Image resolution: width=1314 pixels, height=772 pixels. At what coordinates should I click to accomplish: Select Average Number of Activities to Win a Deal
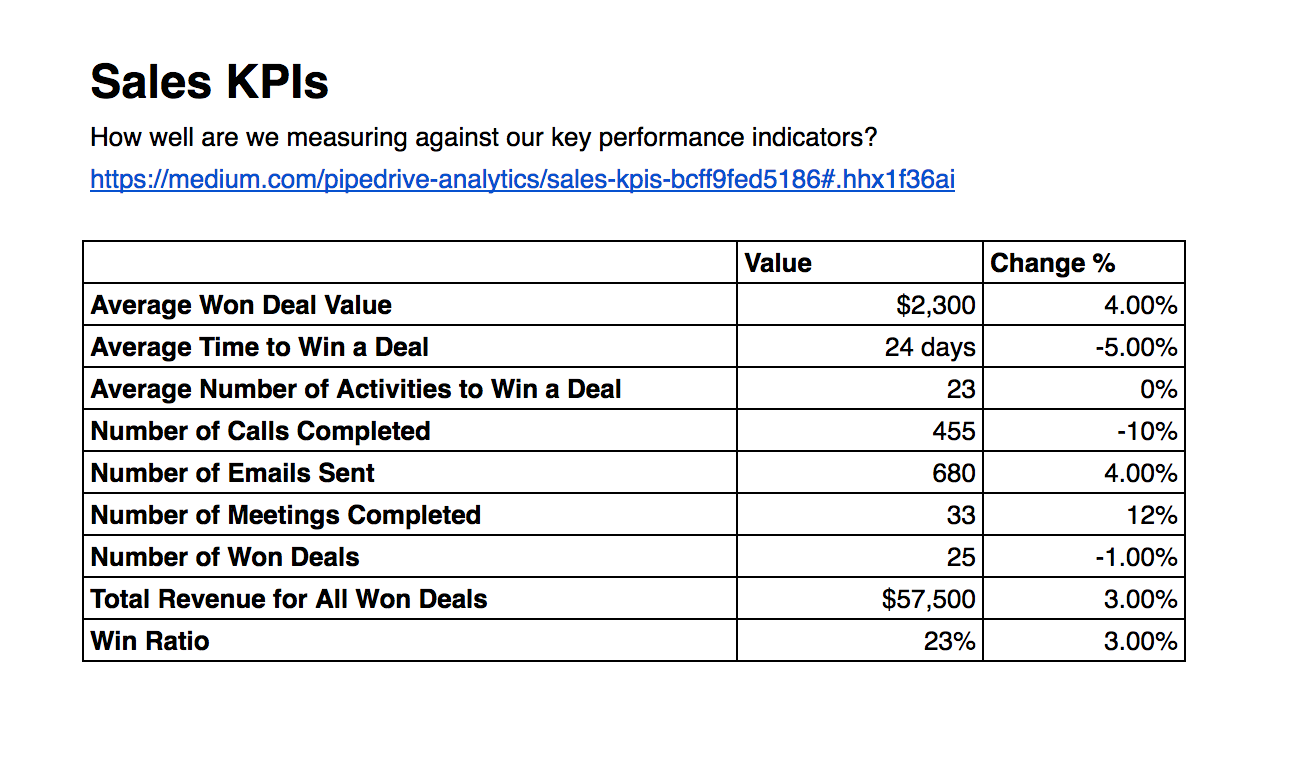356,389
